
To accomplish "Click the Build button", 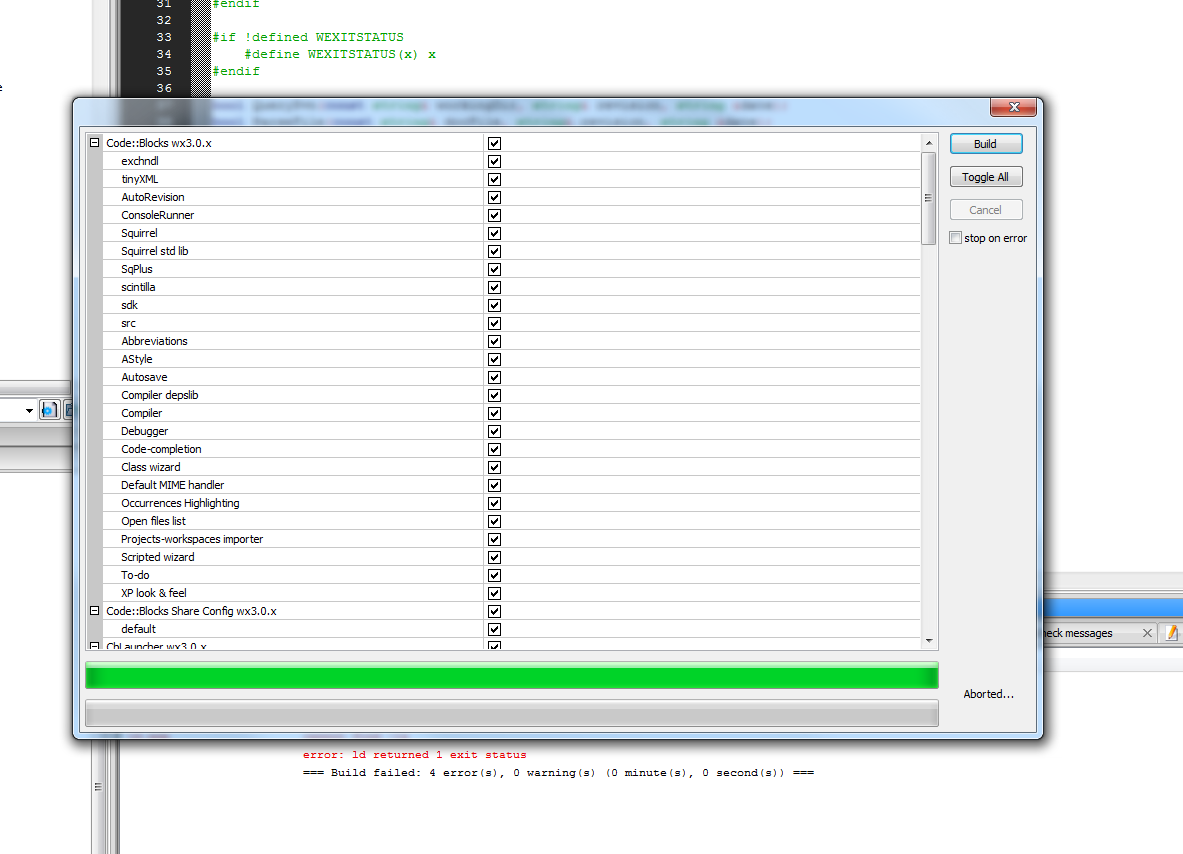I will tap(985, 143).
